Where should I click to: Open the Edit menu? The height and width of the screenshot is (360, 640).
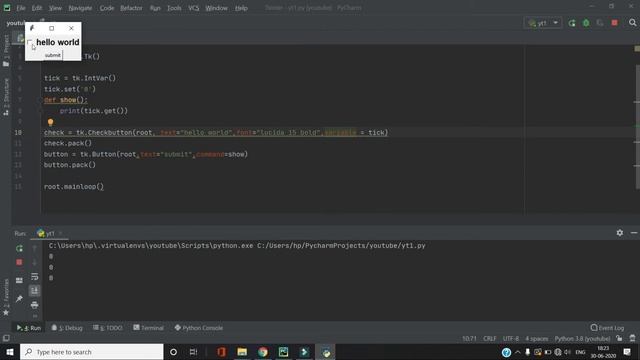37,8
